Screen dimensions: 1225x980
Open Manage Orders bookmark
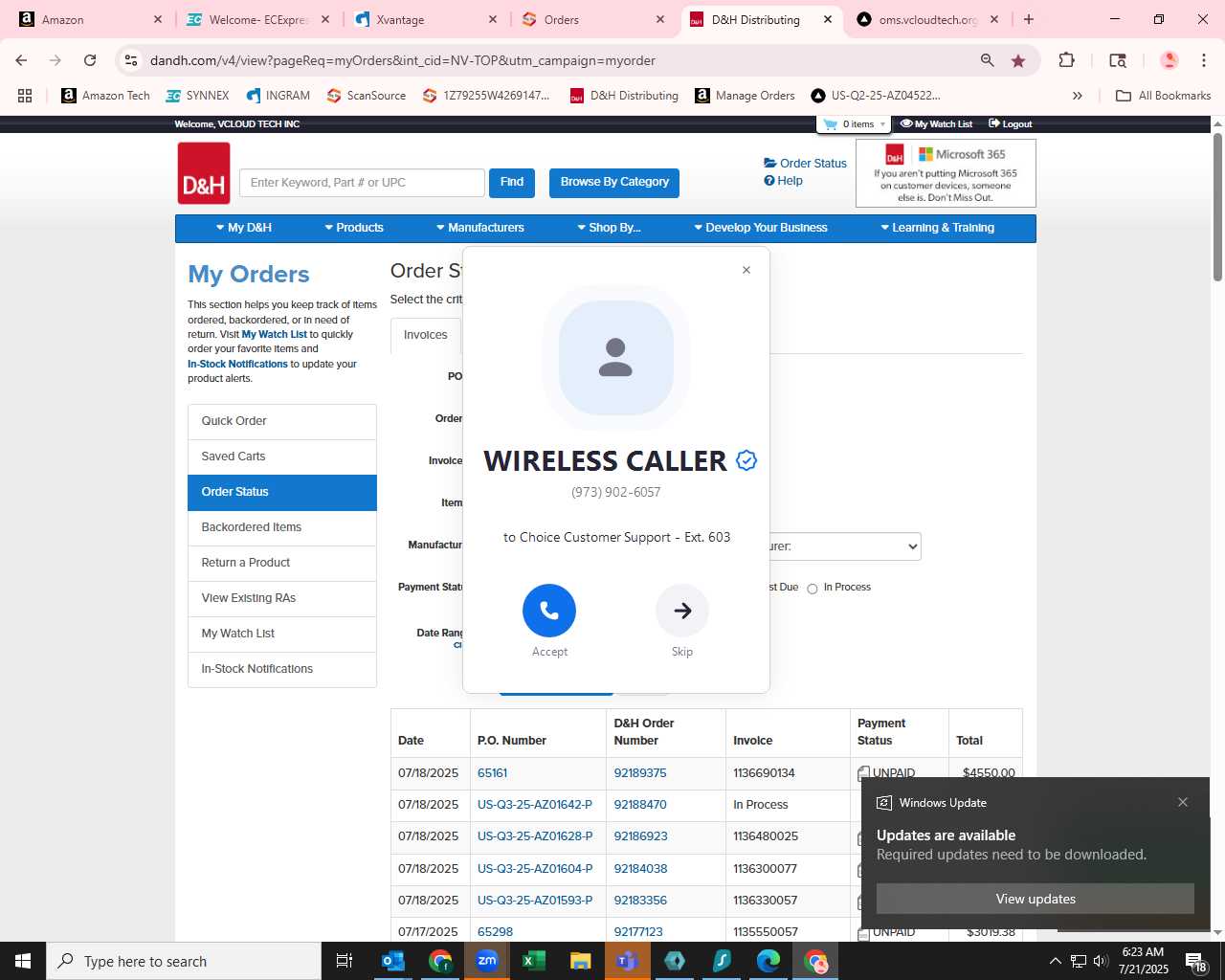[745, 96]
